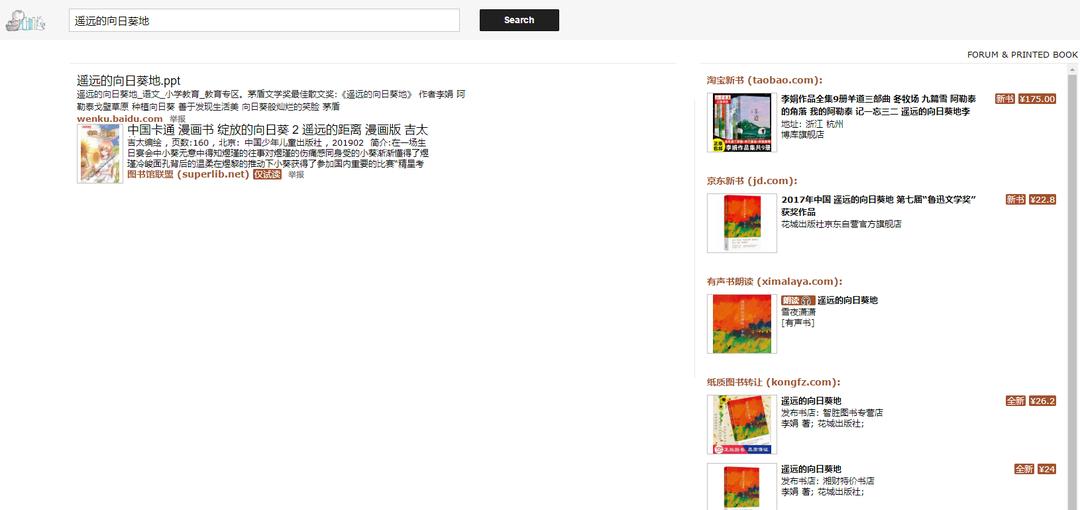Focus the search box containing 遥远的向日葵地
The height and width of the screenshot is (510, 1080).
point(264,21)
